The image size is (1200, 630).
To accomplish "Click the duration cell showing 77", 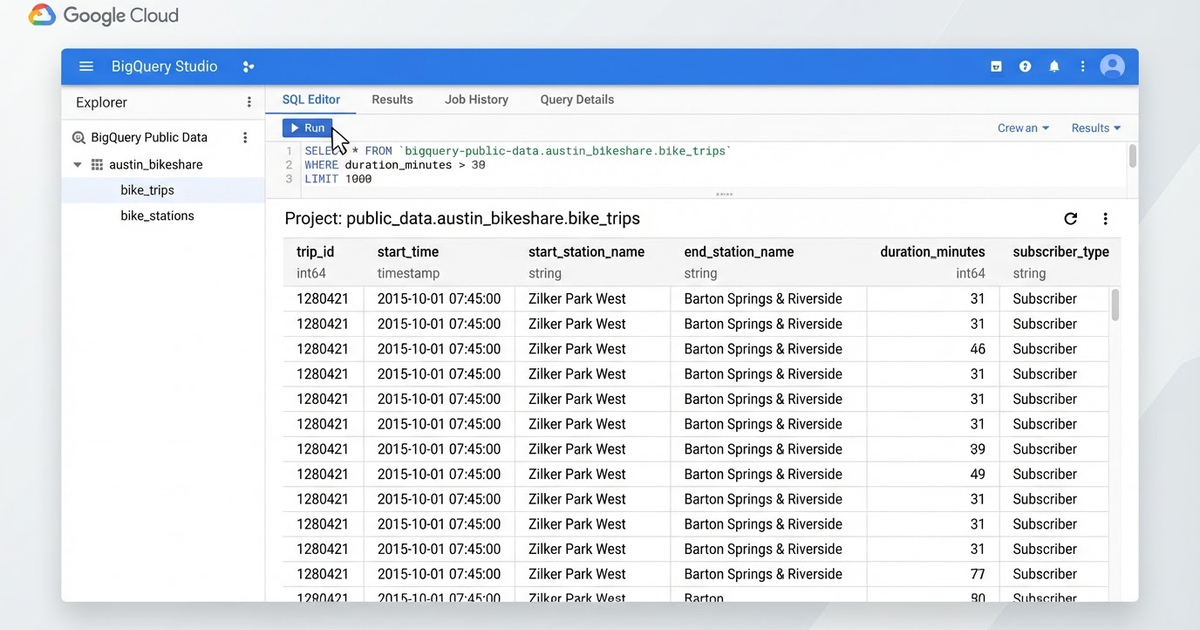I will [x=977, y=574].
